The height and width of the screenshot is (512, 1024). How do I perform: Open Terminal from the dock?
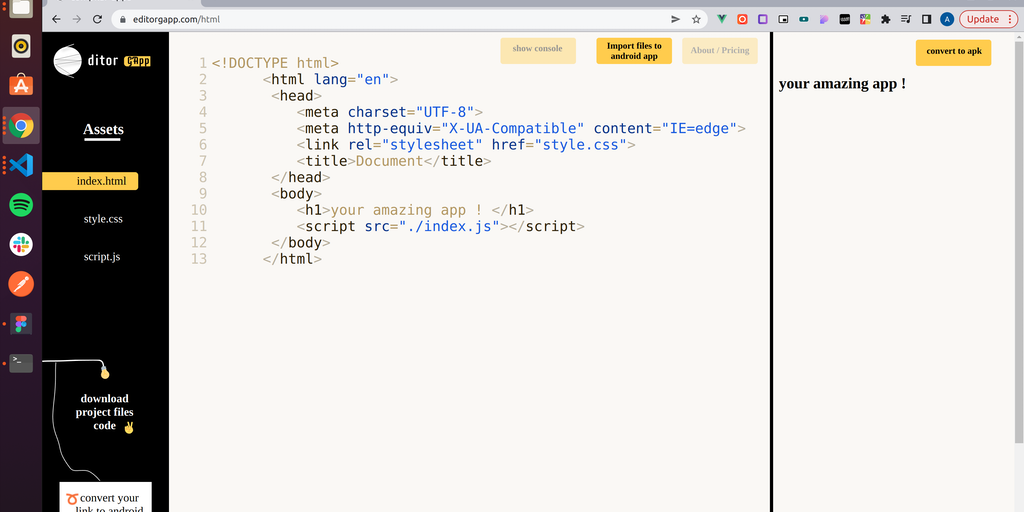[21, 362]
